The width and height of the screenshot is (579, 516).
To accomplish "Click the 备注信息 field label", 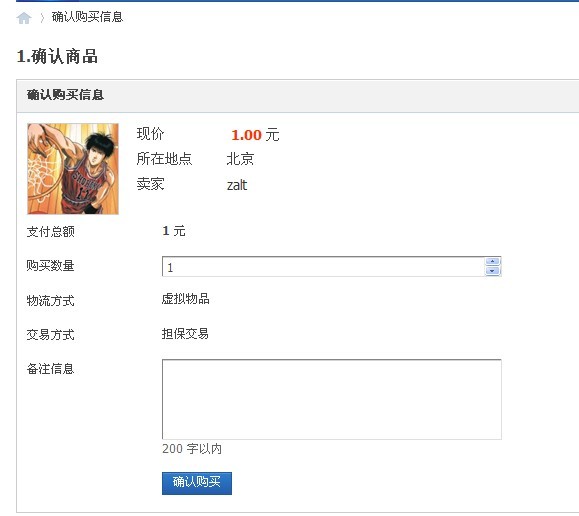I will coord(50,369).
